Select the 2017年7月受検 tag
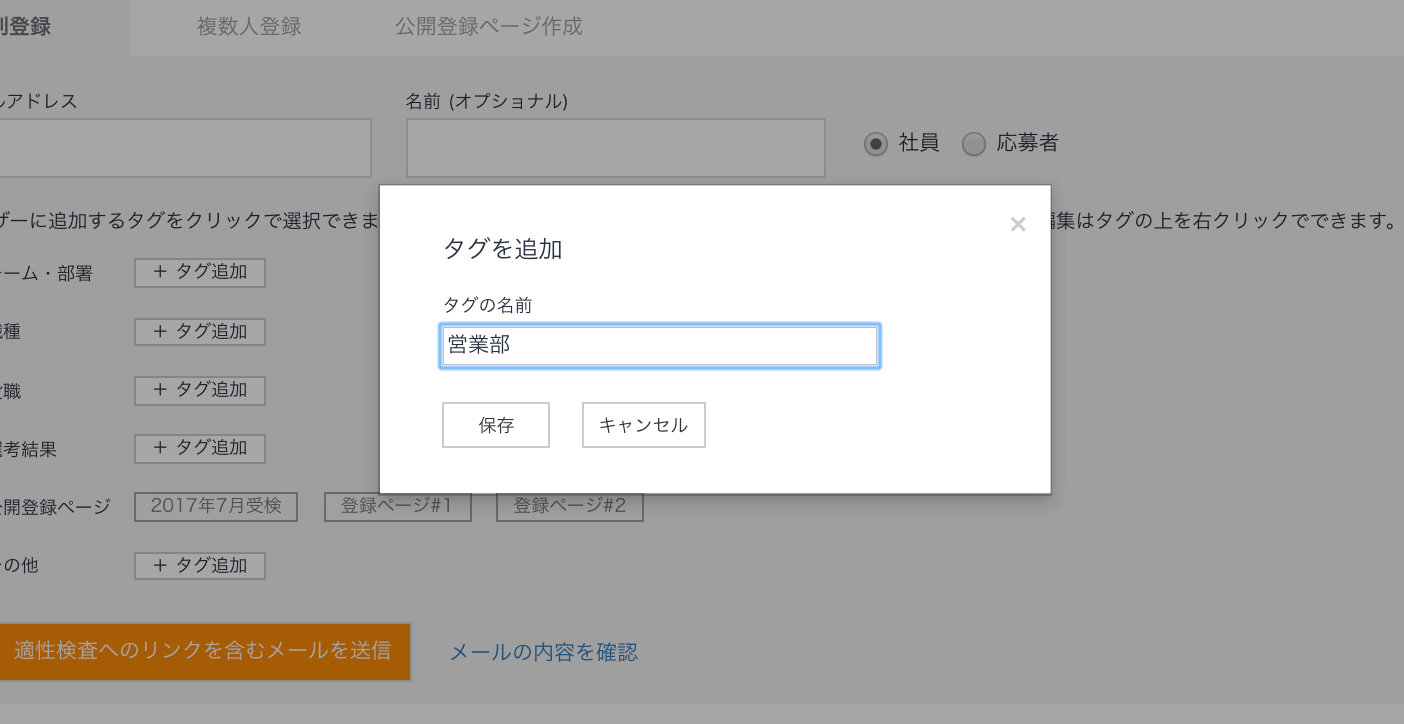1404x724 pixels. [x=215, y=506]
